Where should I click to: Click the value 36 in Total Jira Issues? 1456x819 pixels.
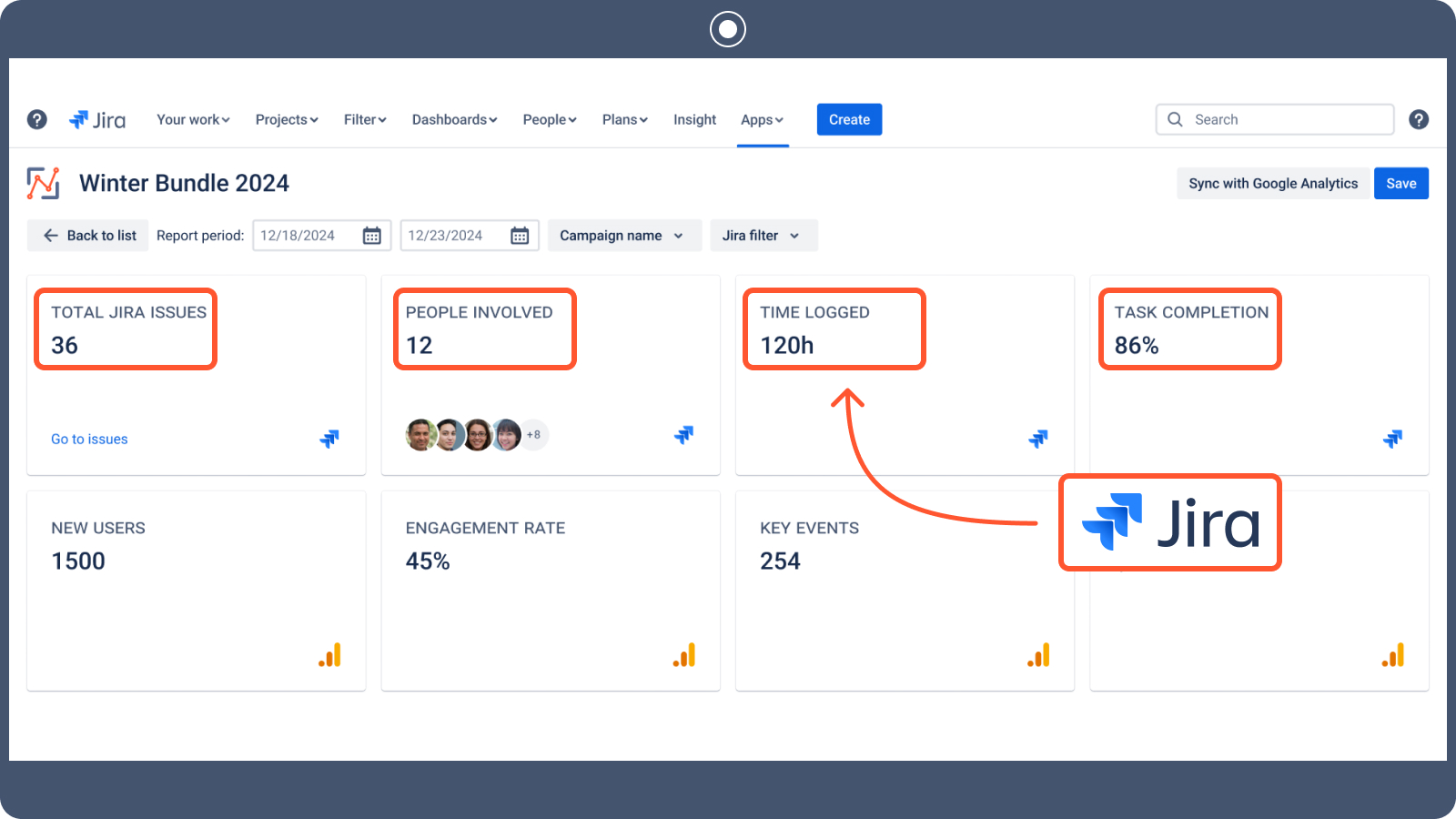coord(65,346)
